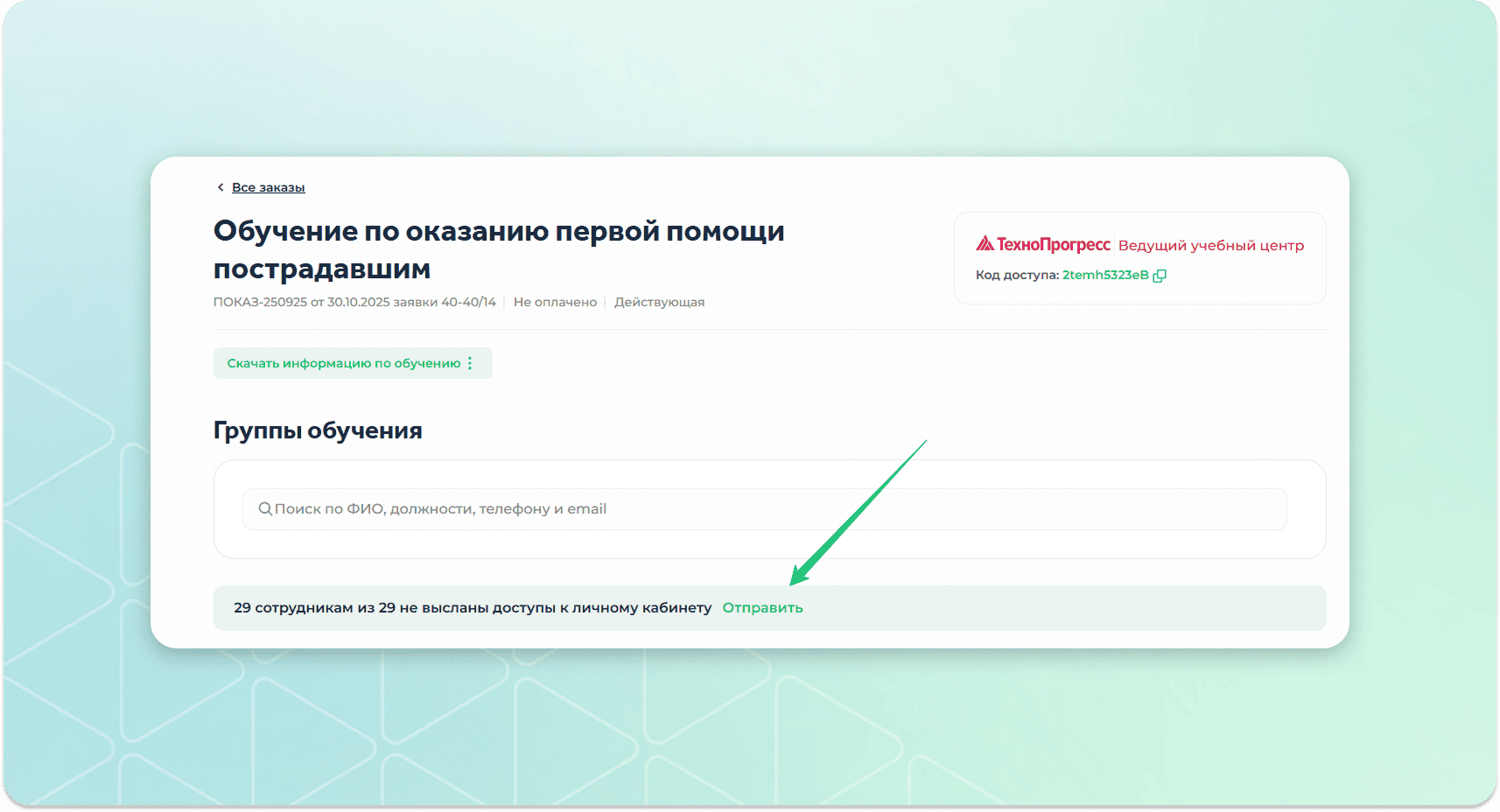Click the Отправить link to send accesses
Viewport: 1500px width, 812px height.
(x=762, y=608)
